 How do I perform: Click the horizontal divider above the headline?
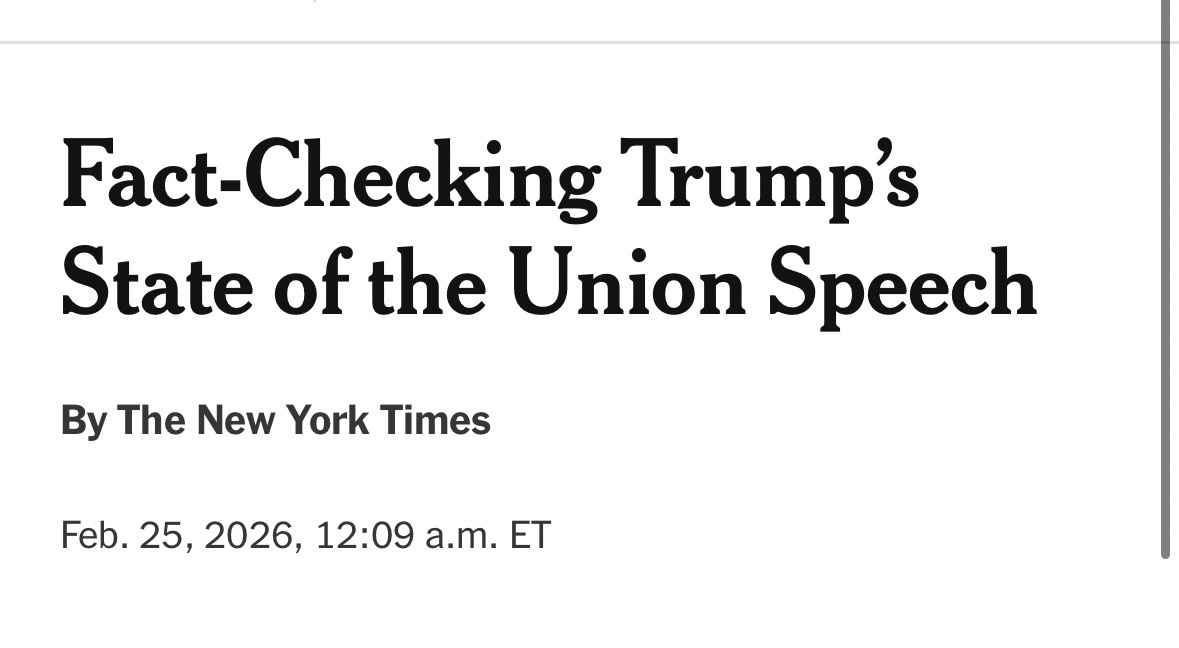point(580,42)
